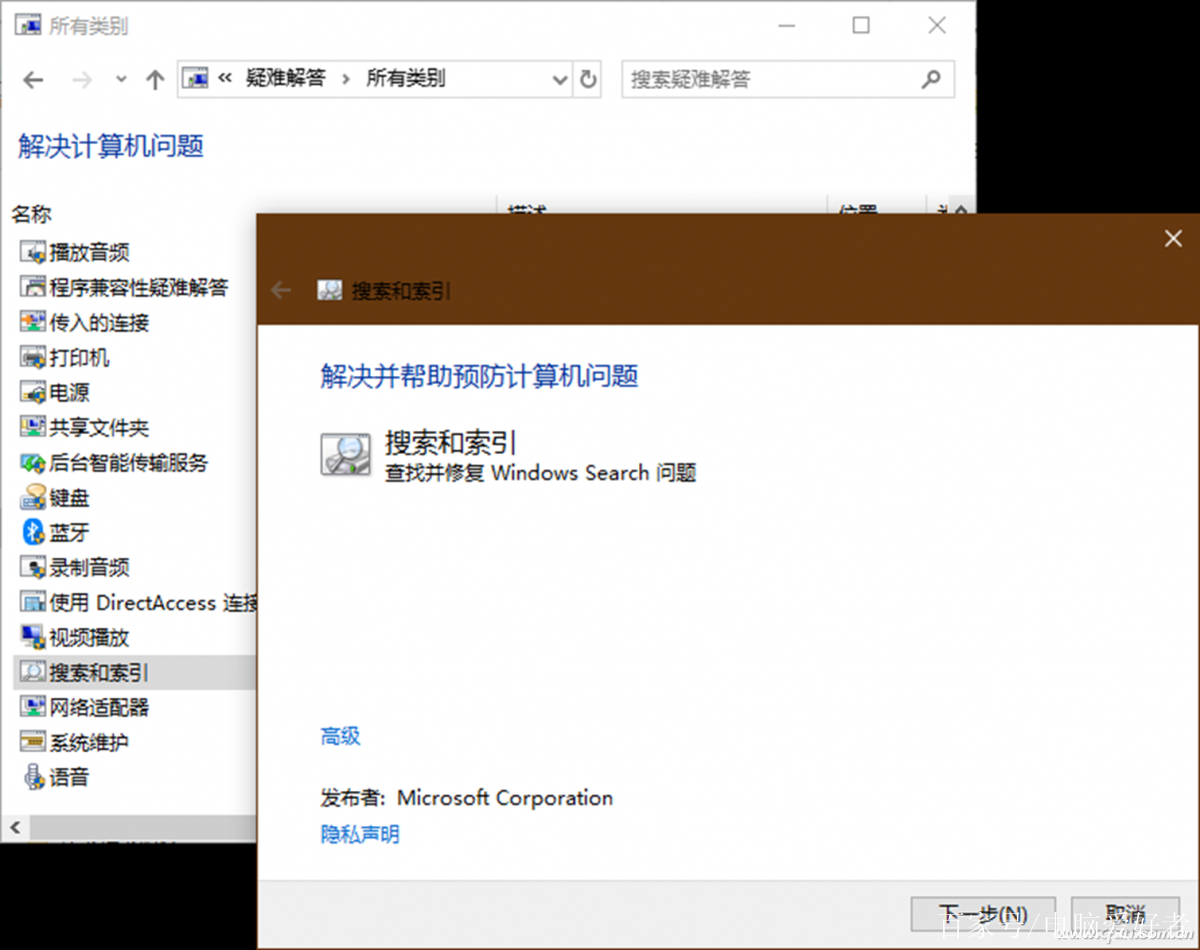
Task: Click the Bluetooth (蓝牙) icon
Action: [34, 532]
